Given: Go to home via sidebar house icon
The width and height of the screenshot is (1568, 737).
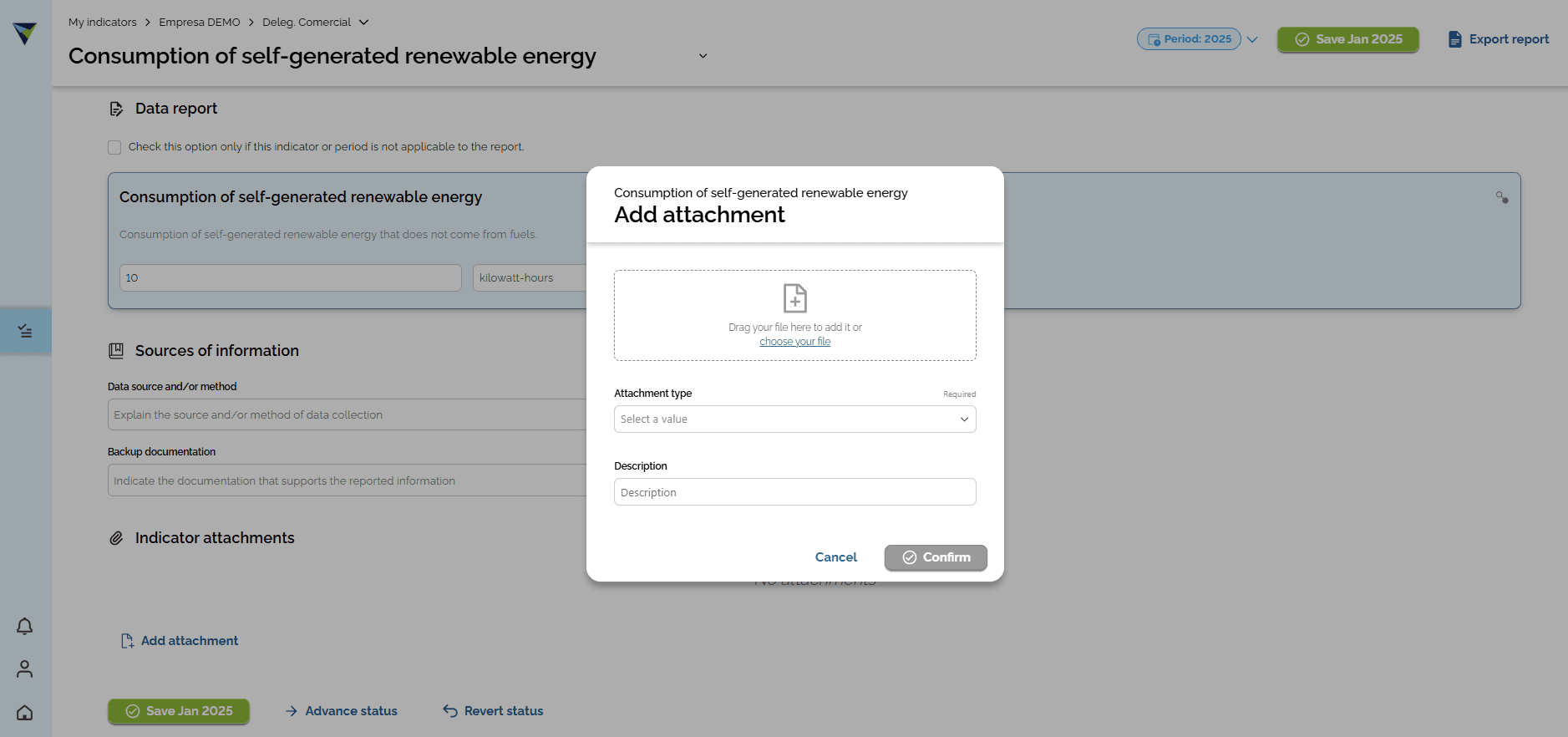Looking at the screenshot, I should [25, 712].
